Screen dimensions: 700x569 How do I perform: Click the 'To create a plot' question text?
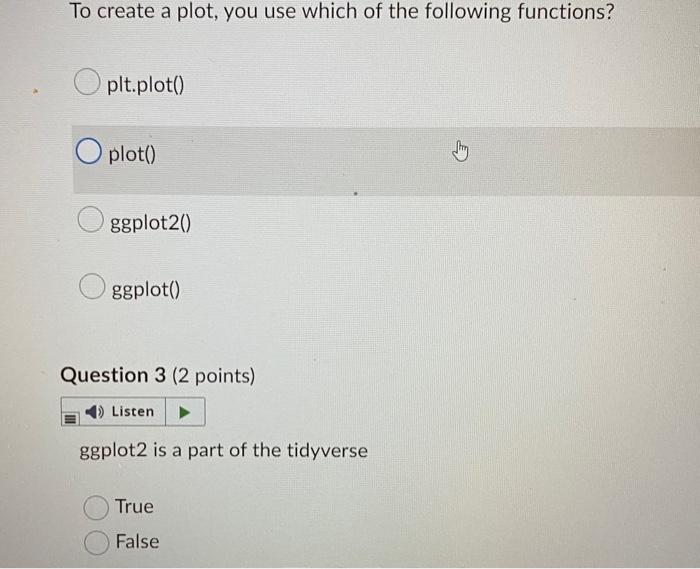pos(342,11)
